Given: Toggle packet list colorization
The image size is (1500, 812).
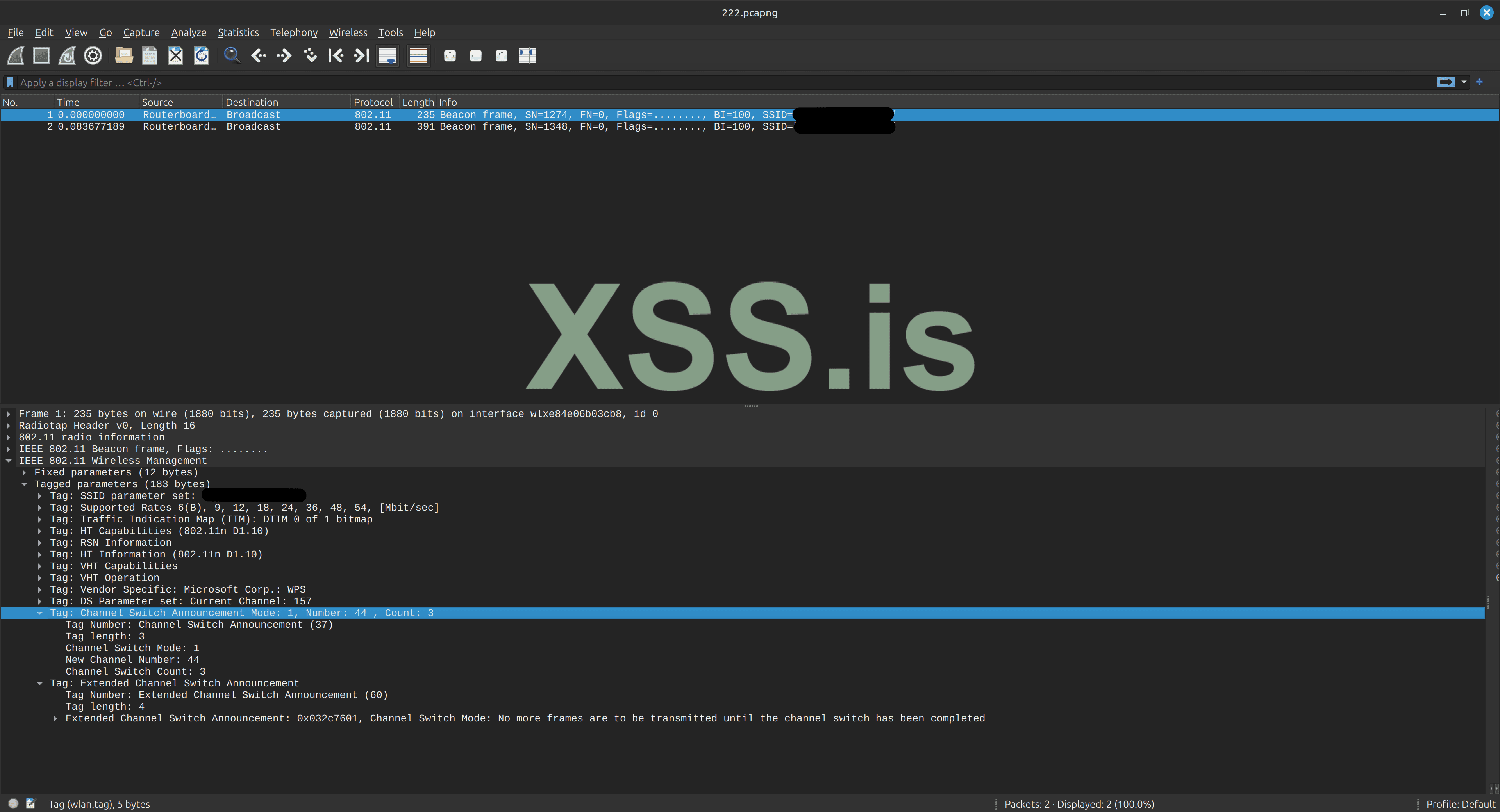Looking at the screenshot, I should click(x=418, y=56).
